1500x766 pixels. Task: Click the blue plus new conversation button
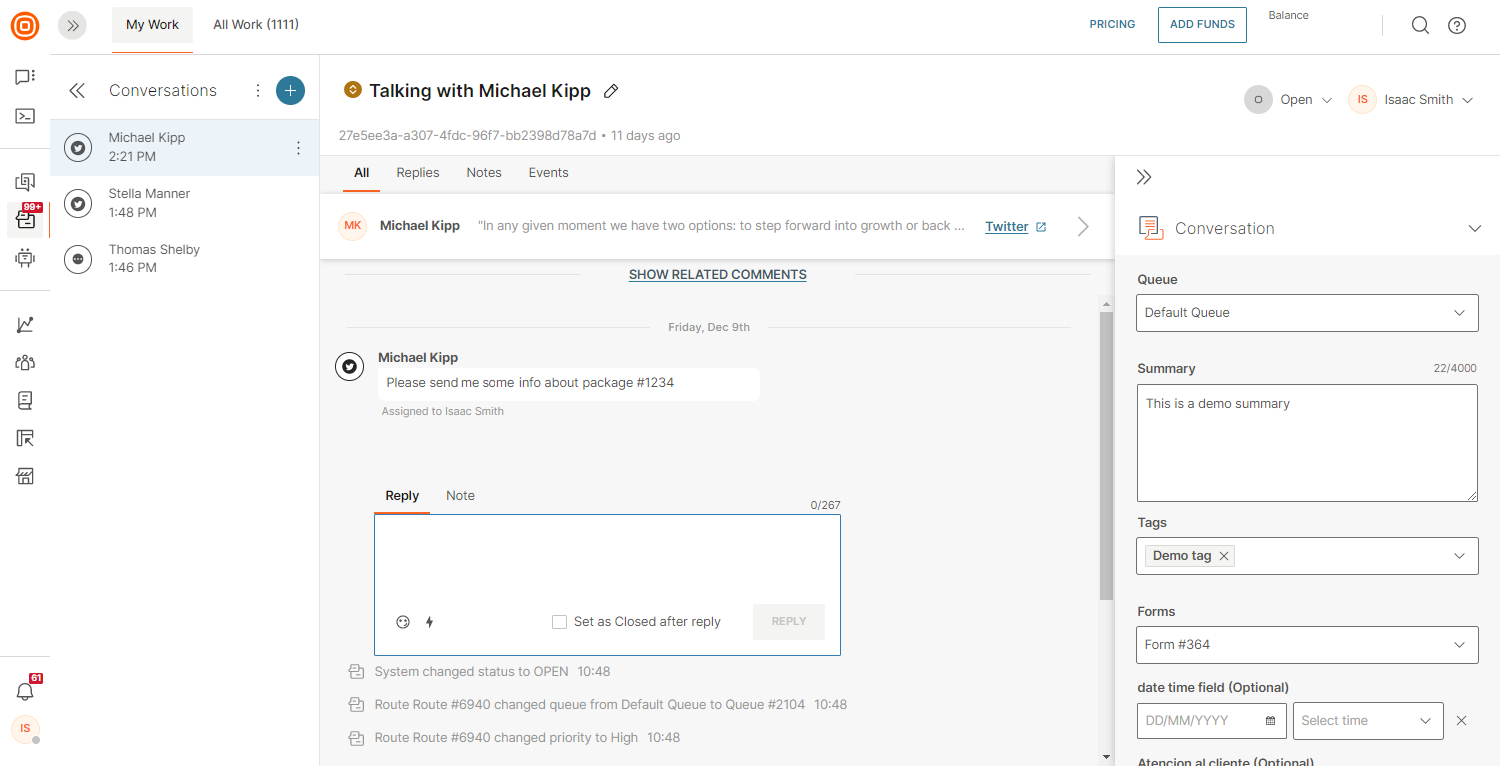(290, 90)
